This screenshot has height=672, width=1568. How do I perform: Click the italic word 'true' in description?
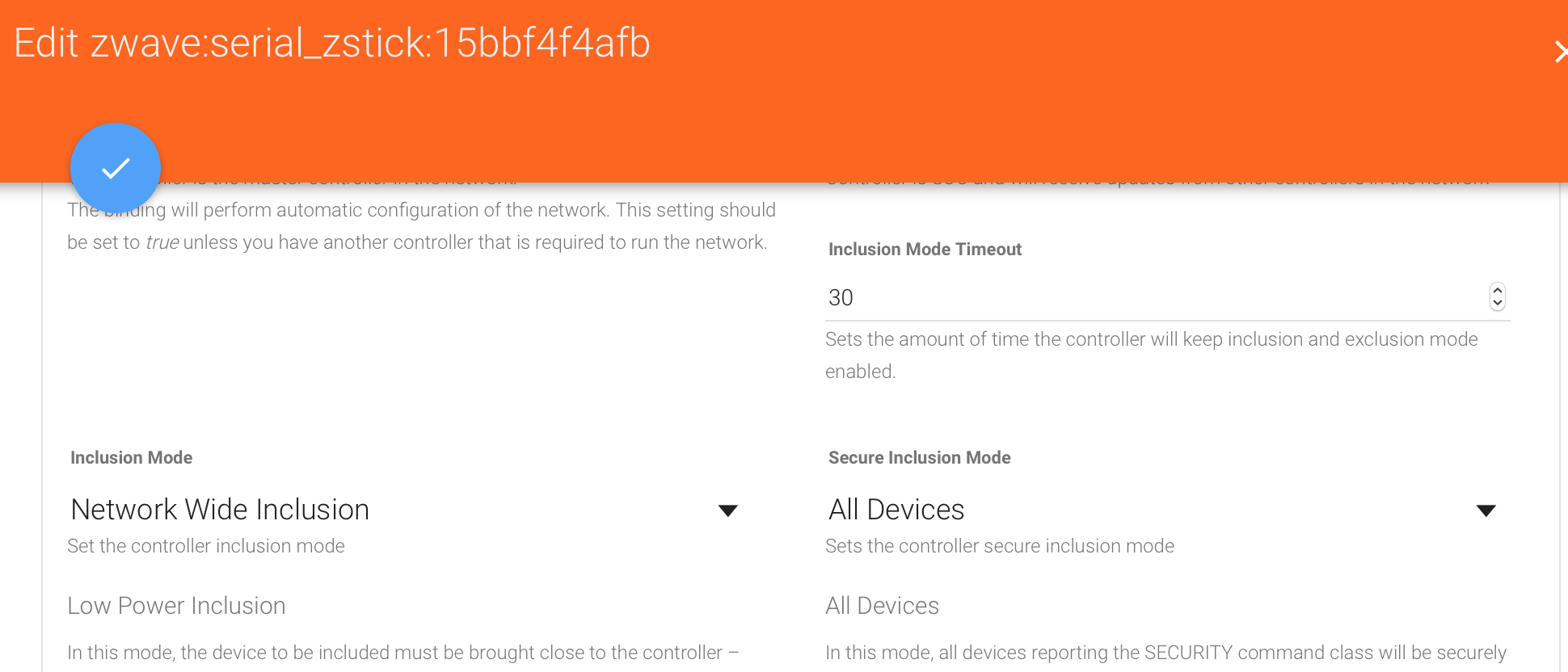coord(162,243)
